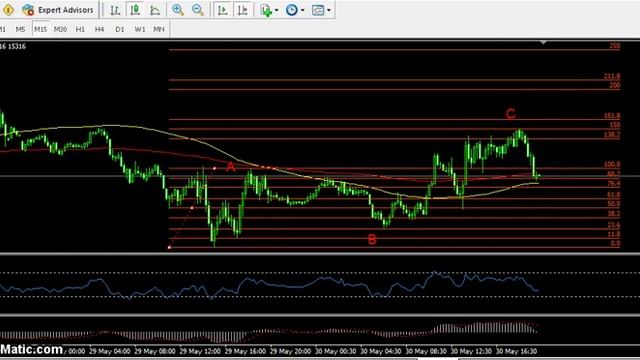Select the H1 timeframe

[80, 29]
